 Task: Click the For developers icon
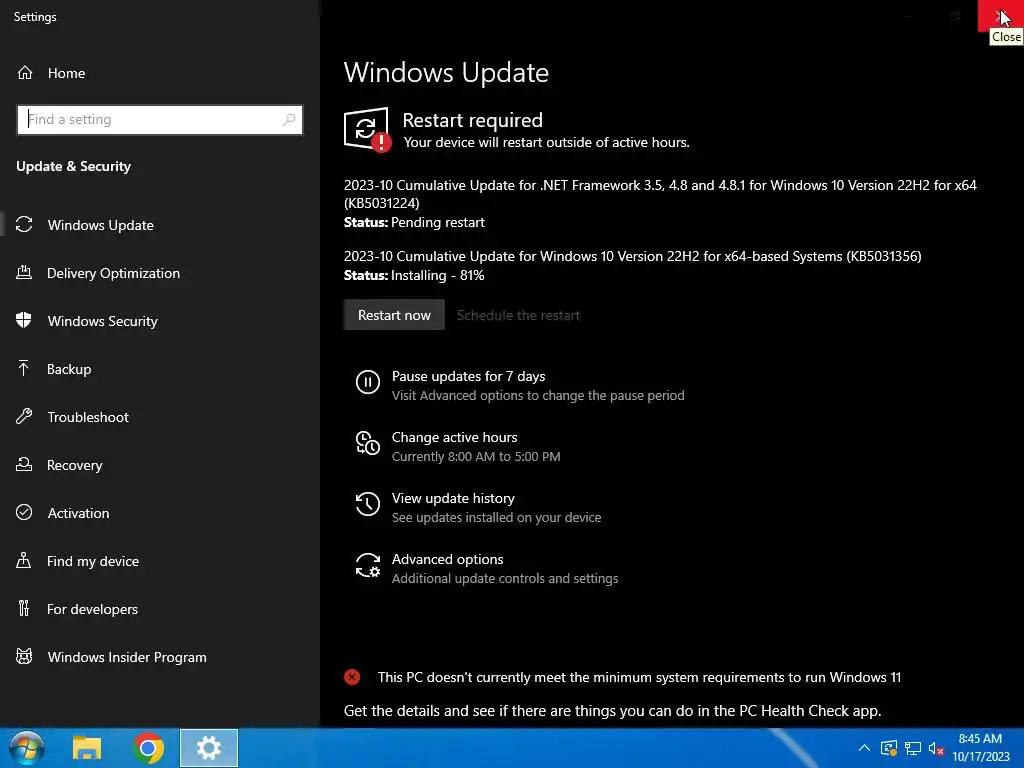[24, 609]
